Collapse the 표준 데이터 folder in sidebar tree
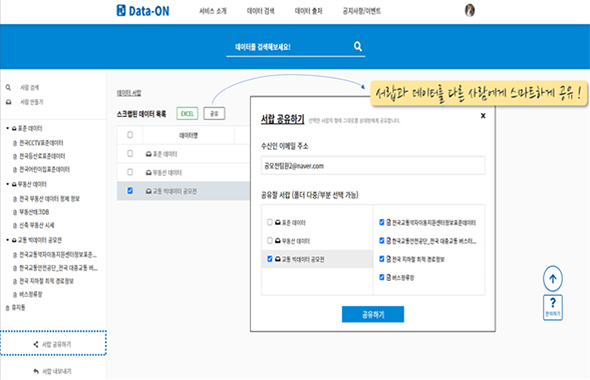Image resolution: width=590 pixels, height=380 pixels. coord(8,128)
